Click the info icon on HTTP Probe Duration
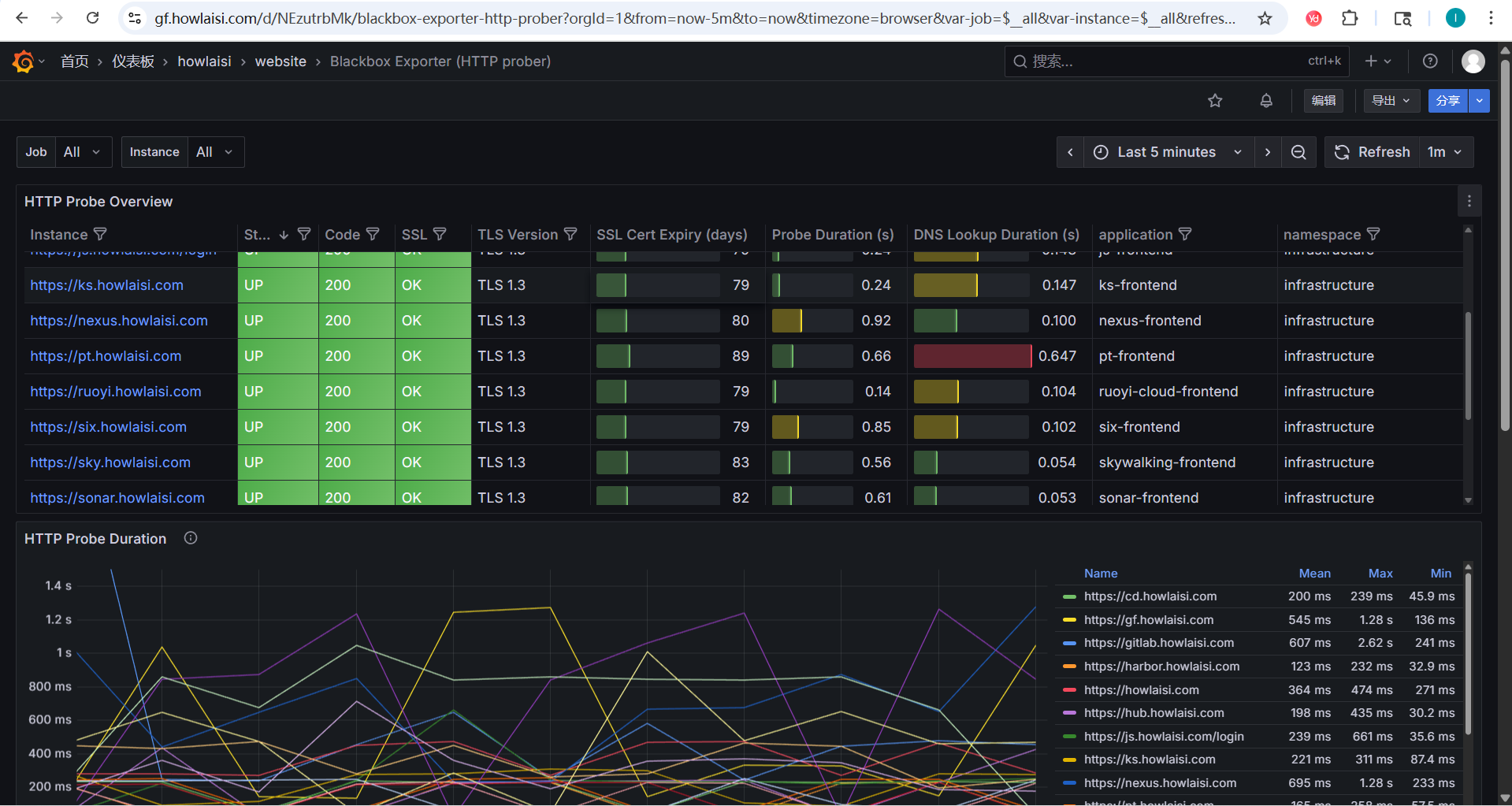 190,538
